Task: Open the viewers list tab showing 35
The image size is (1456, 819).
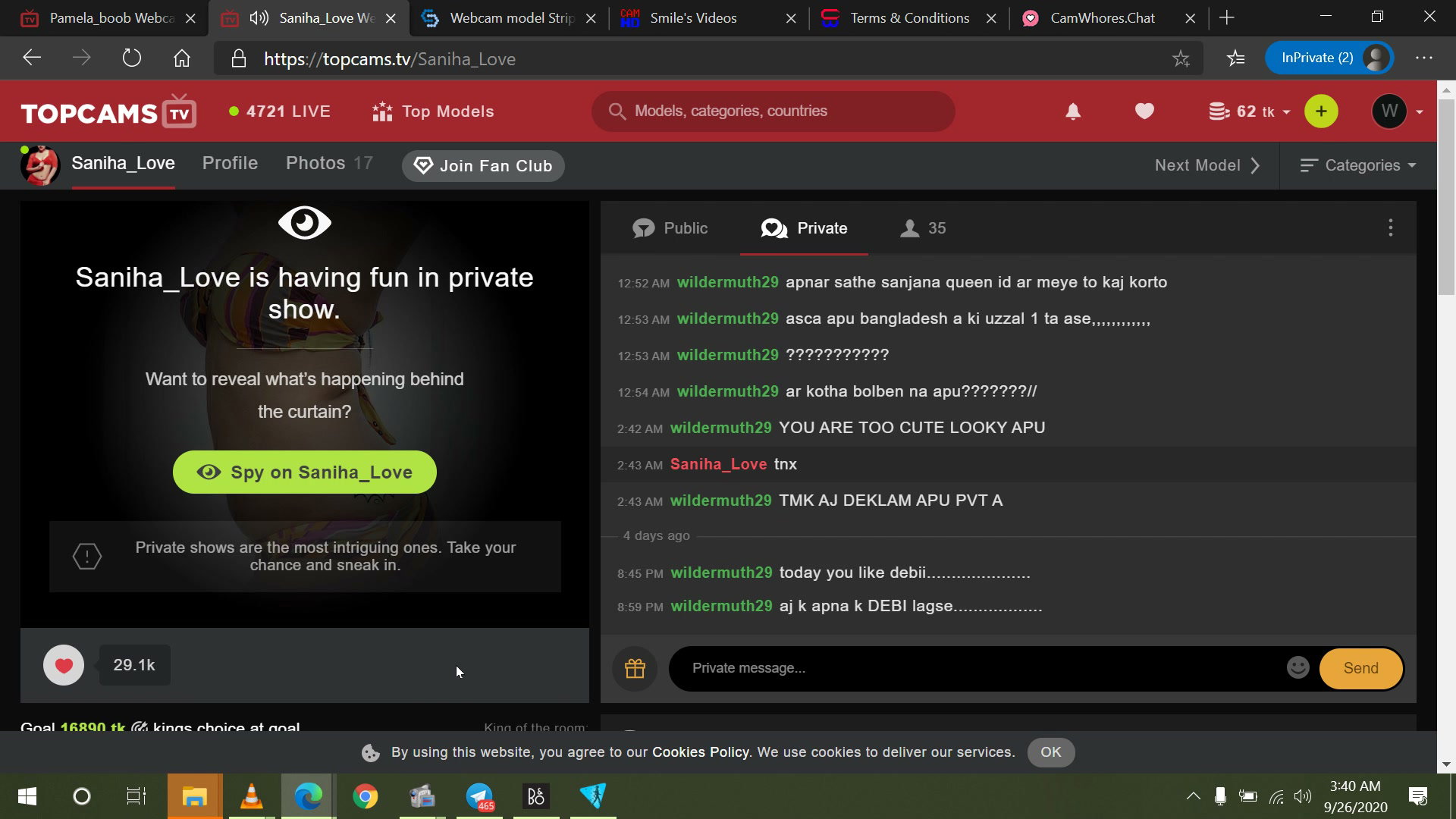Action: [923, 228]
